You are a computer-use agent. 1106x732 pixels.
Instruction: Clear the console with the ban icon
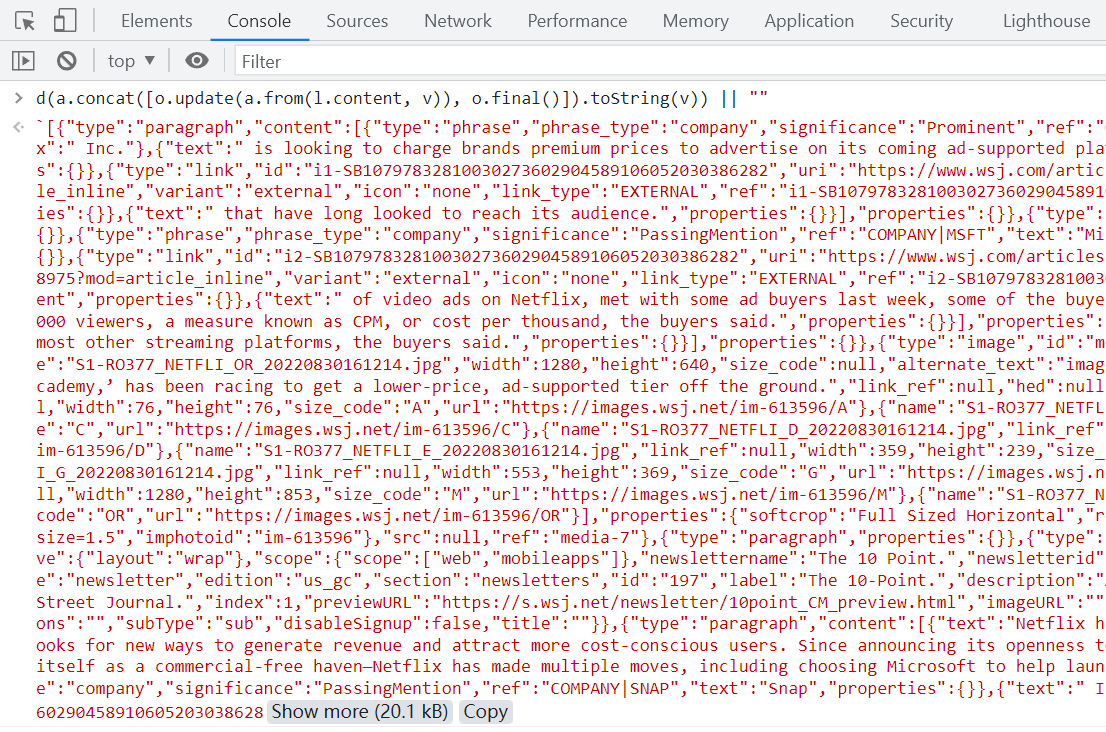point(67,61)
